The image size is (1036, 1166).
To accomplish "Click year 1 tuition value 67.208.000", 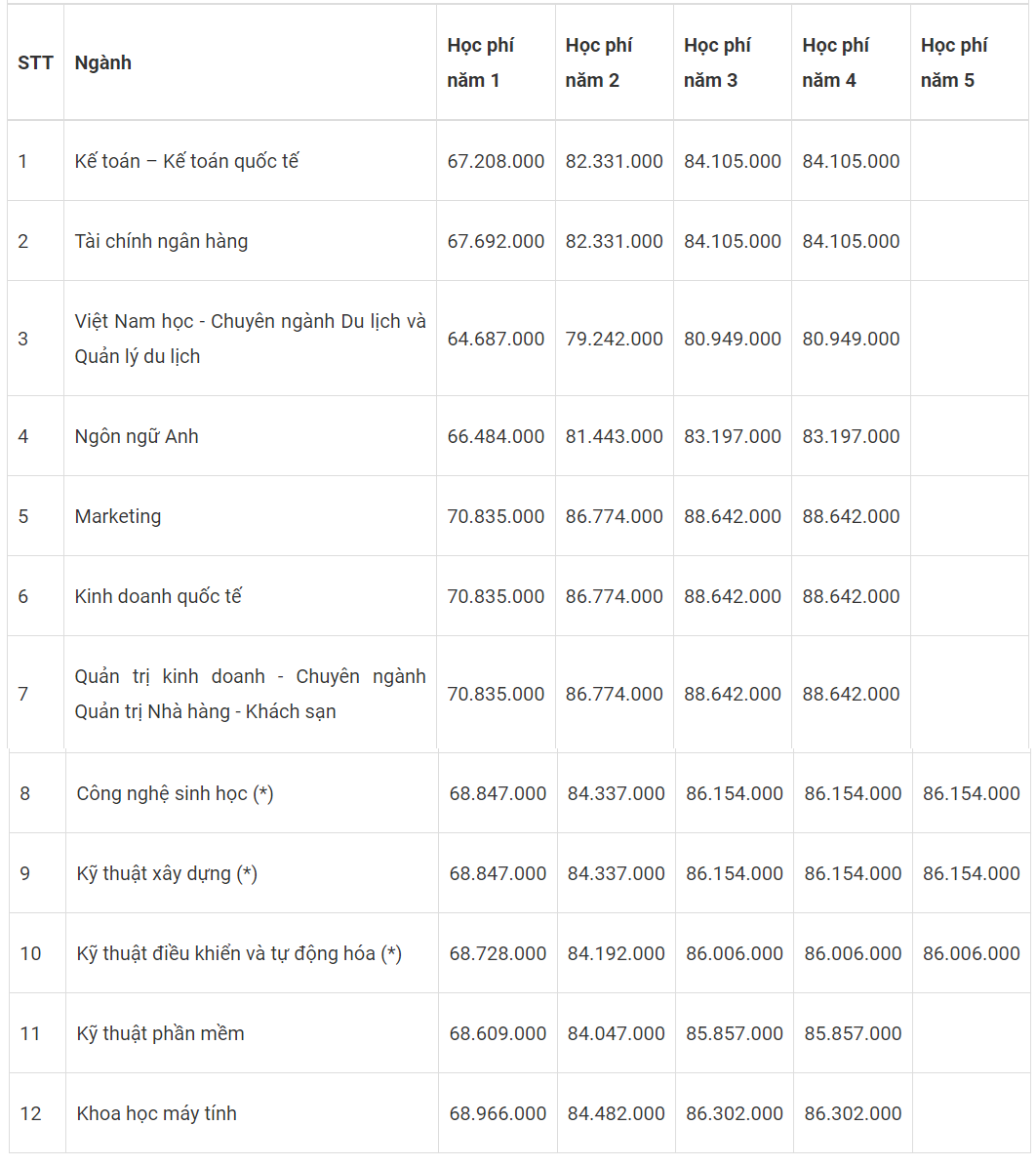I will (x=496, y=161).
